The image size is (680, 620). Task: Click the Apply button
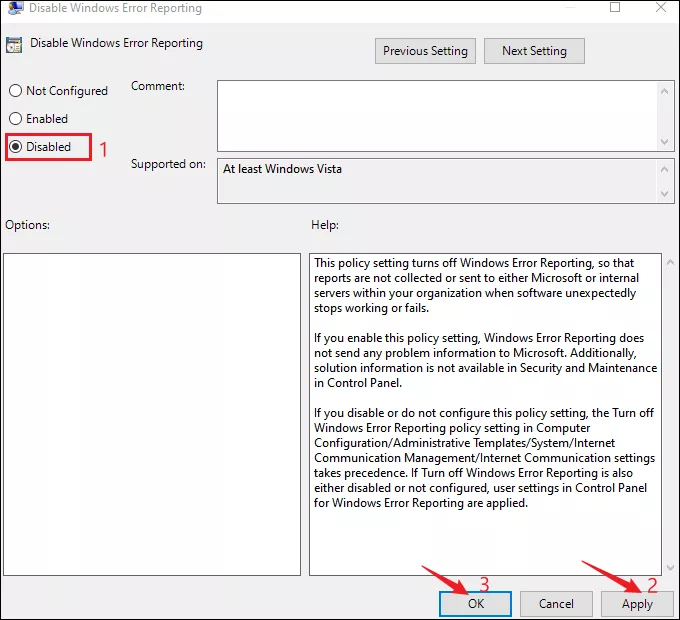coord(637,604)
